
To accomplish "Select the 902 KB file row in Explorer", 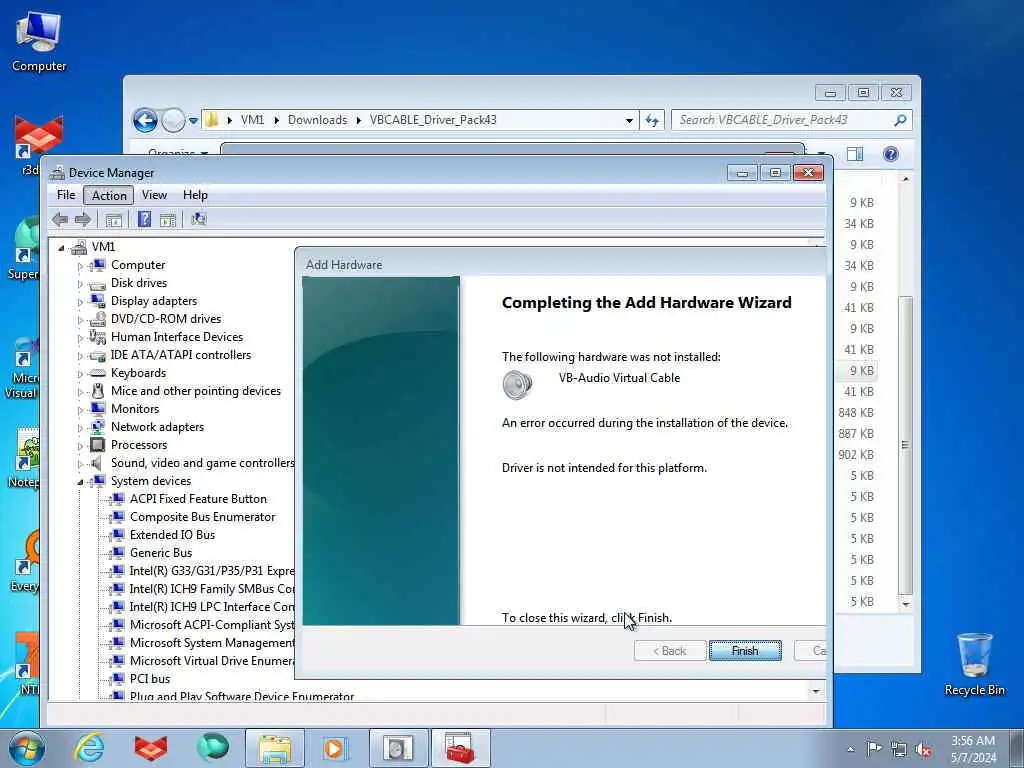I will point(856,455).
